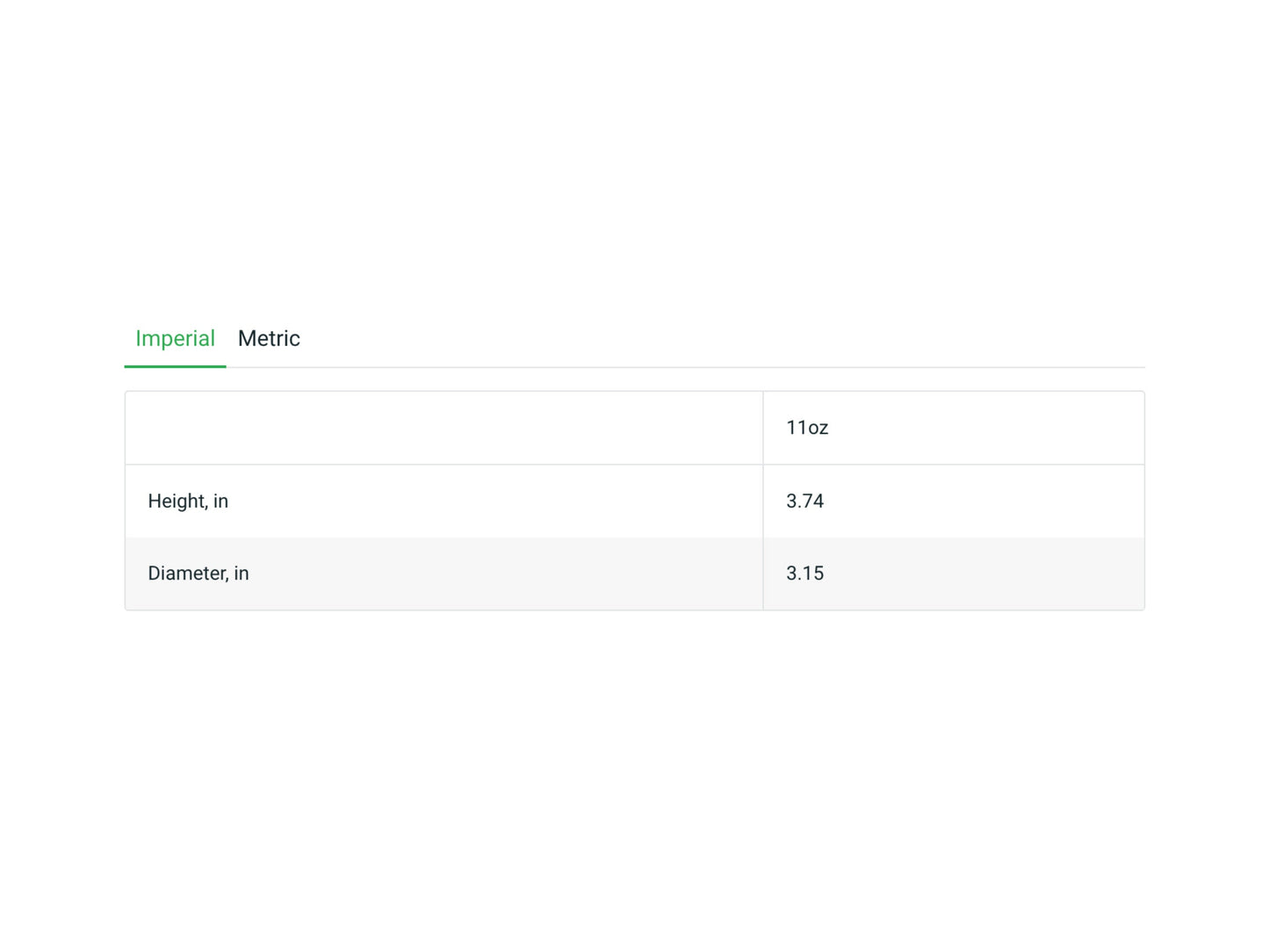Click the 11oz column header
This screenshot has width=1269, height=952.
click(806, 428)
